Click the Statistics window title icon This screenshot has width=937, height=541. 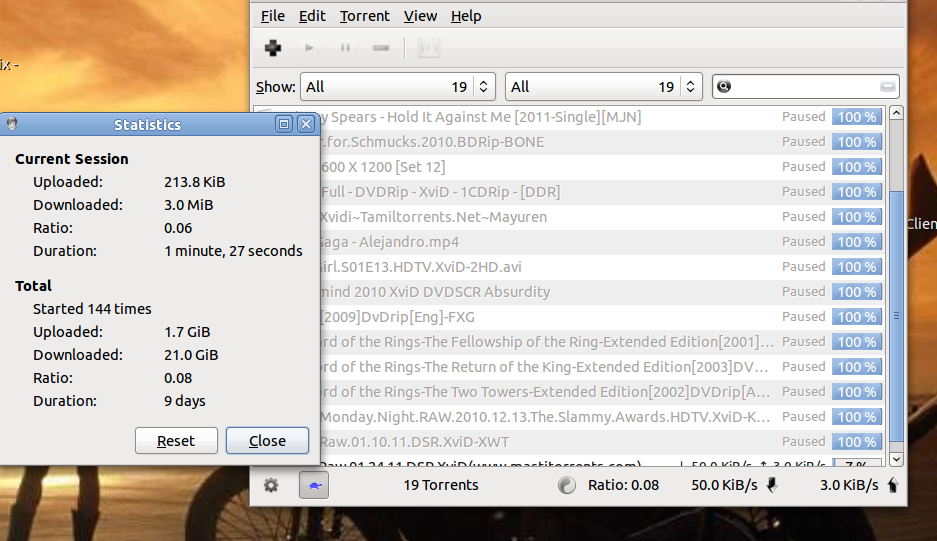[x=11, y=124]
